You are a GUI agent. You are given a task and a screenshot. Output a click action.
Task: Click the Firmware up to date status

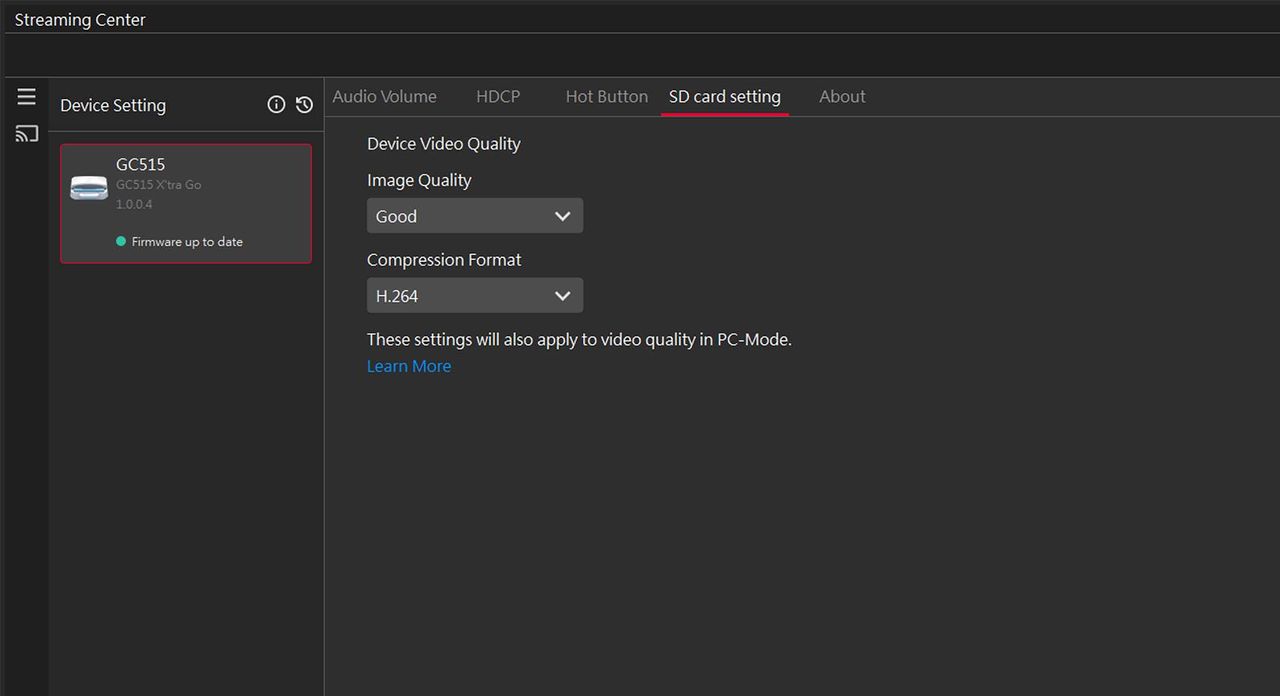180,242
